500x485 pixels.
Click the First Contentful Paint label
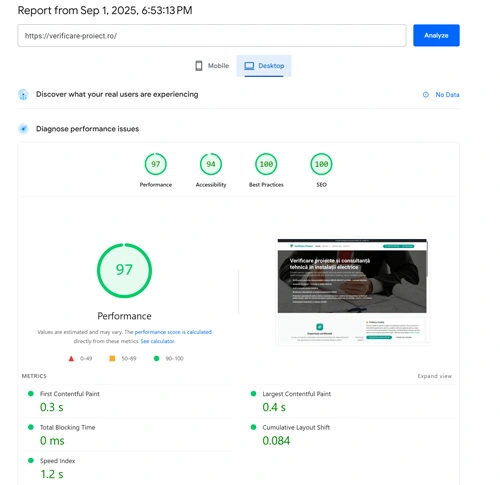click(x=70, y=394)
